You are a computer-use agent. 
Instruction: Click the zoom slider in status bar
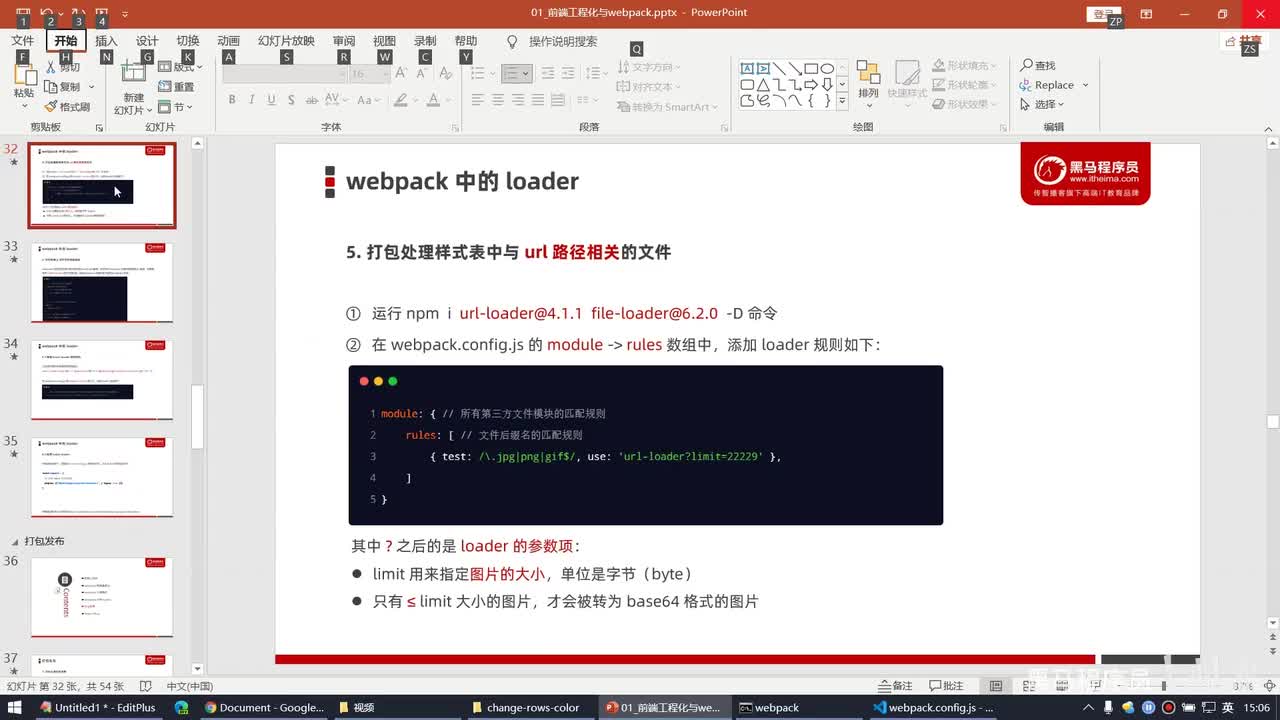(1164, 686)
